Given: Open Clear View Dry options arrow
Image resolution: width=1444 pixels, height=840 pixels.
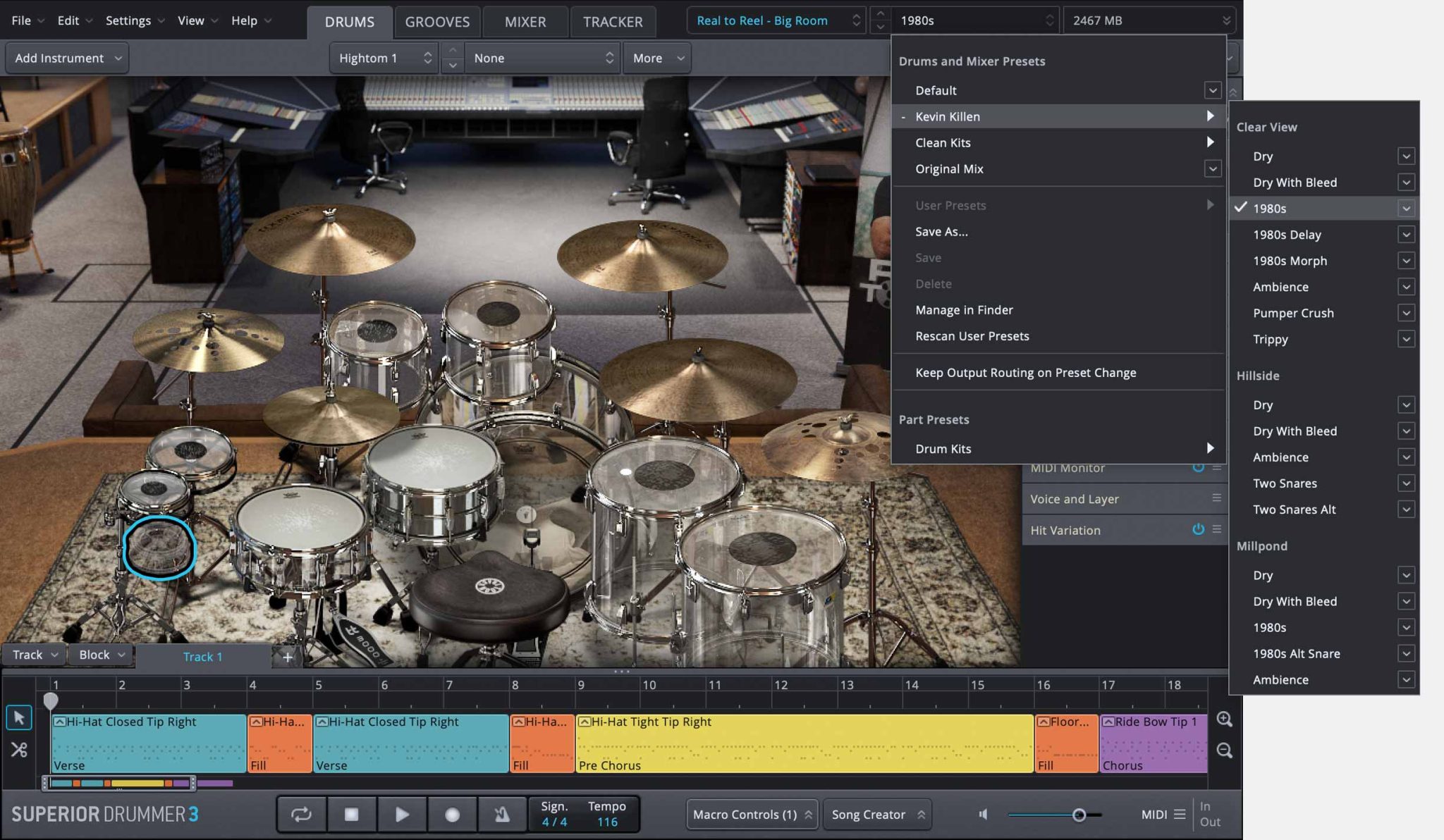Looking at the screenshot, I should tap(1406, 156).
